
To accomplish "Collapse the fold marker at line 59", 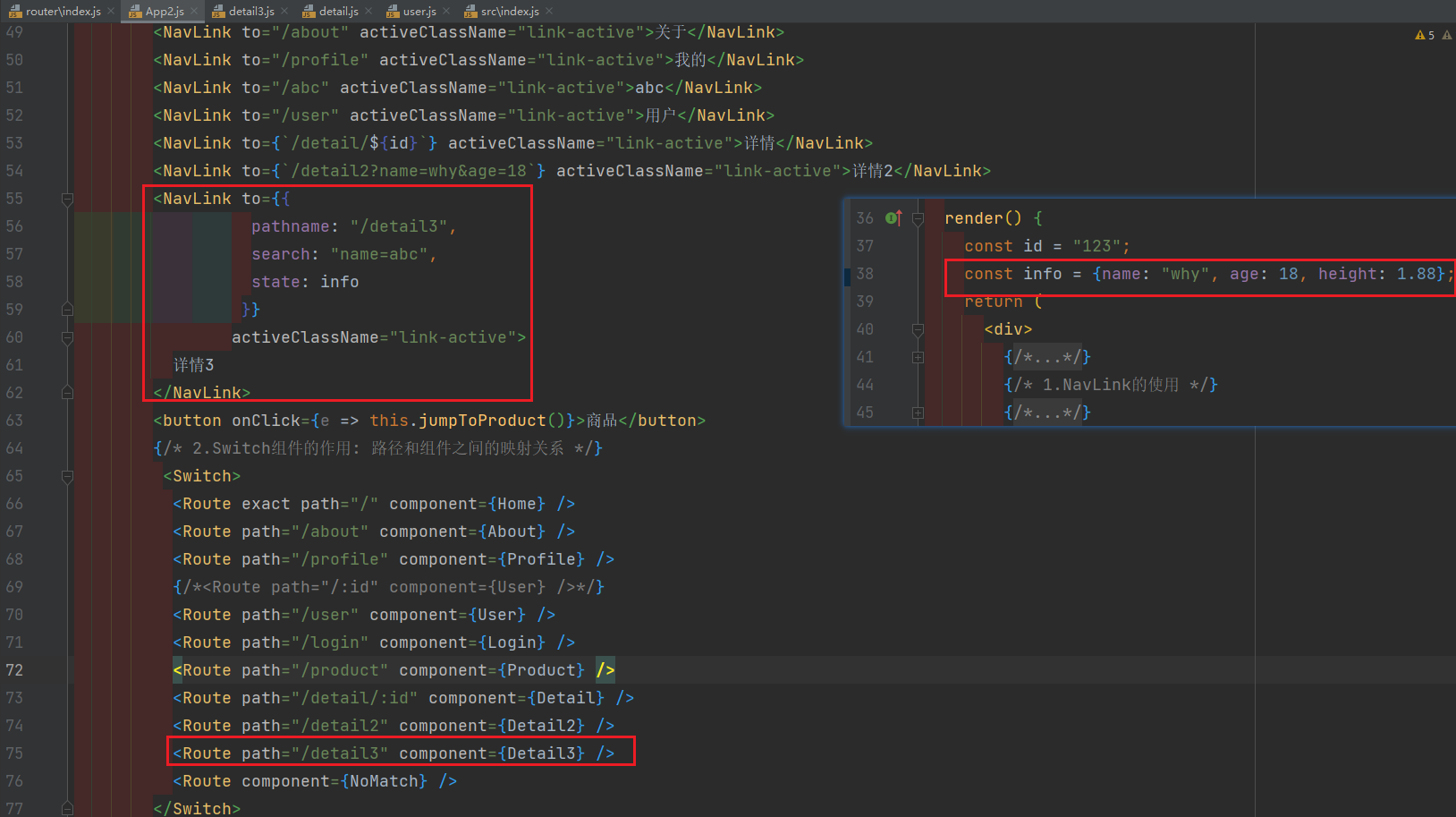I will point(67,310).
